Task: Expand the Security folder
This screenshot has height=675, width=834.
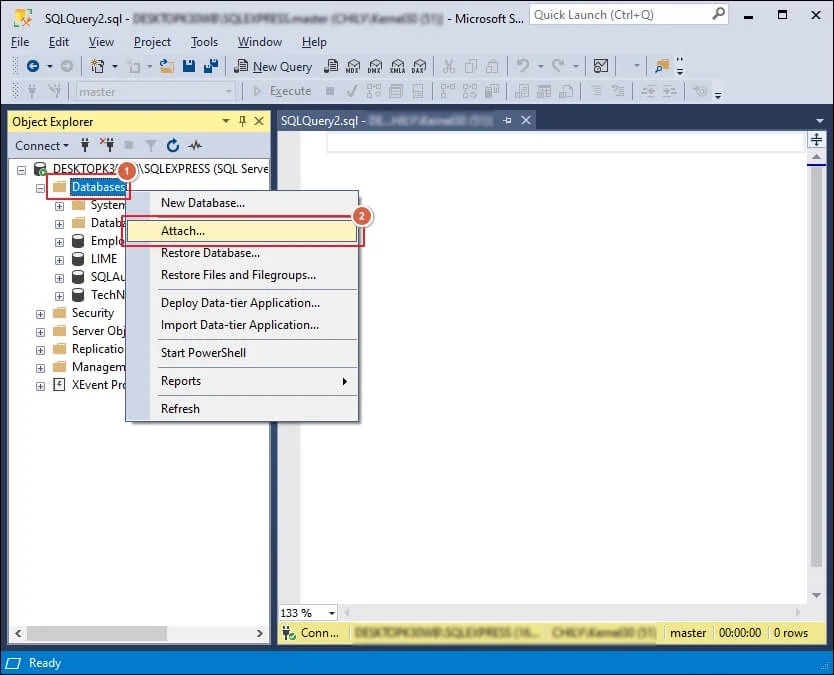Action: coord(40,314)
